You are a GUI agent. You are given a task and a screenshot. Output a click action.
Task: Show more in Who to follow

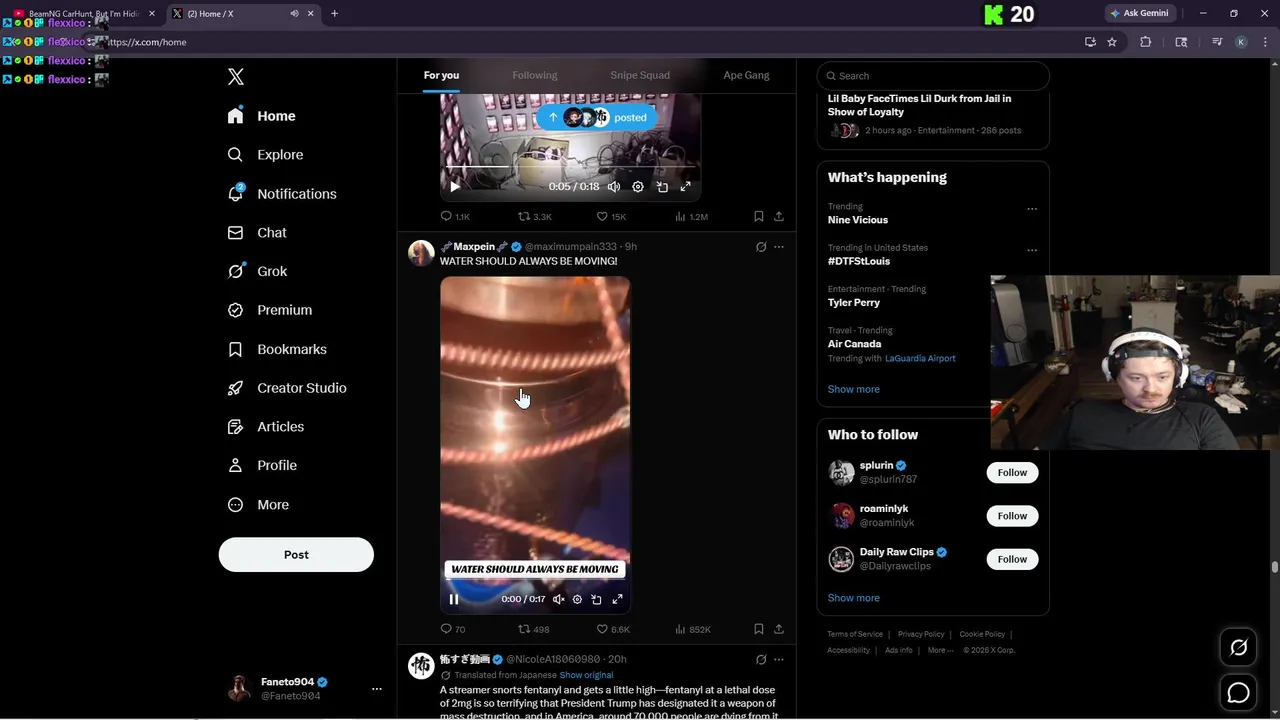point(854,598)
